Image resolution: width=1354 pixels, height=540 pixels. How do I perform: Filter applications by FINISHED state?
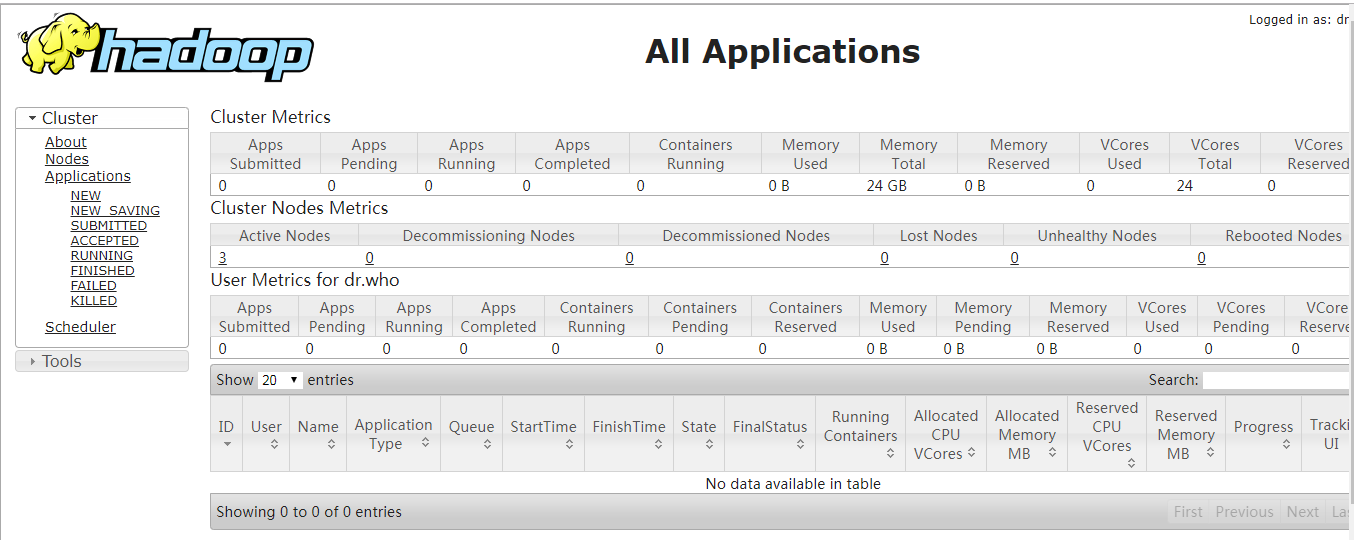point(102,270)
